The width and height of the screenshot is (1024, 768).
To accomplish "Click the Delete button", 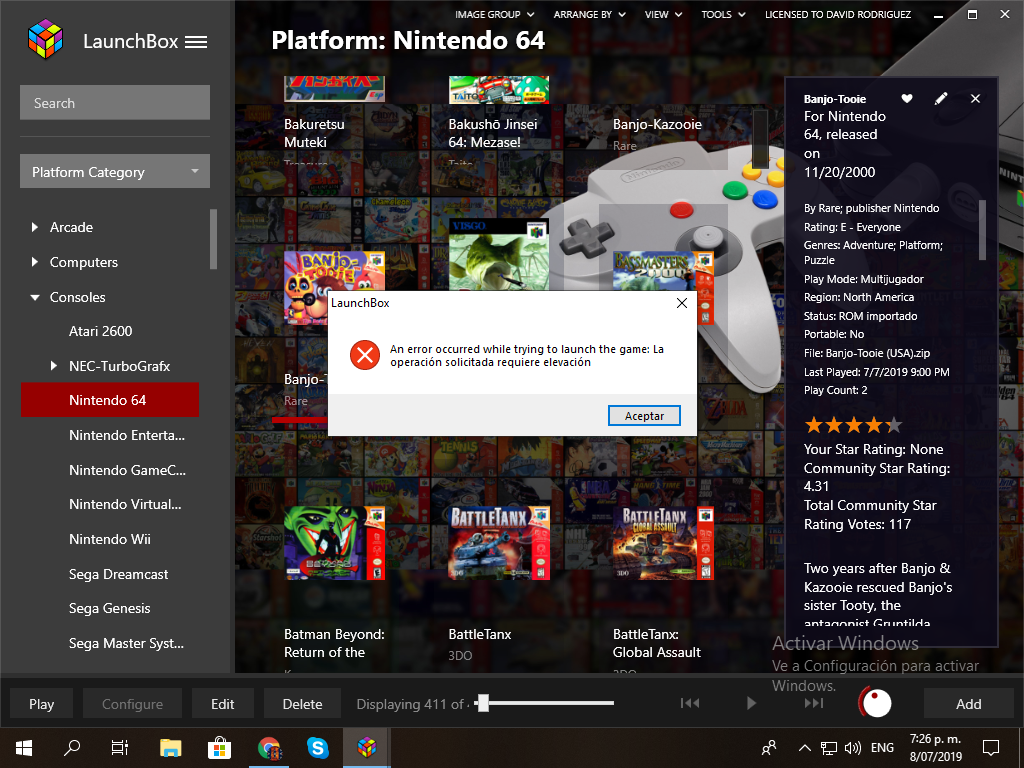I will (302, 704).
